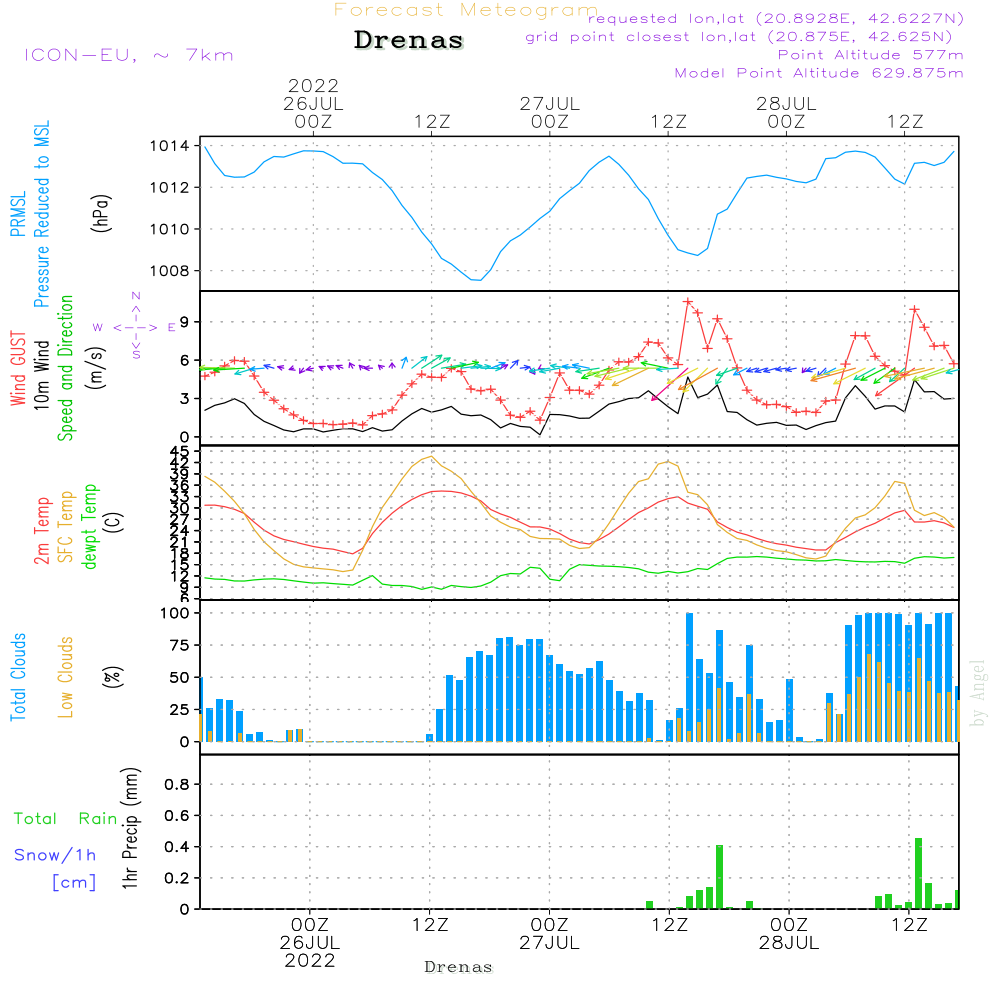Click the "Forecast Meteogram" heading
1000x1000 pixels.
tap(466, 10)
